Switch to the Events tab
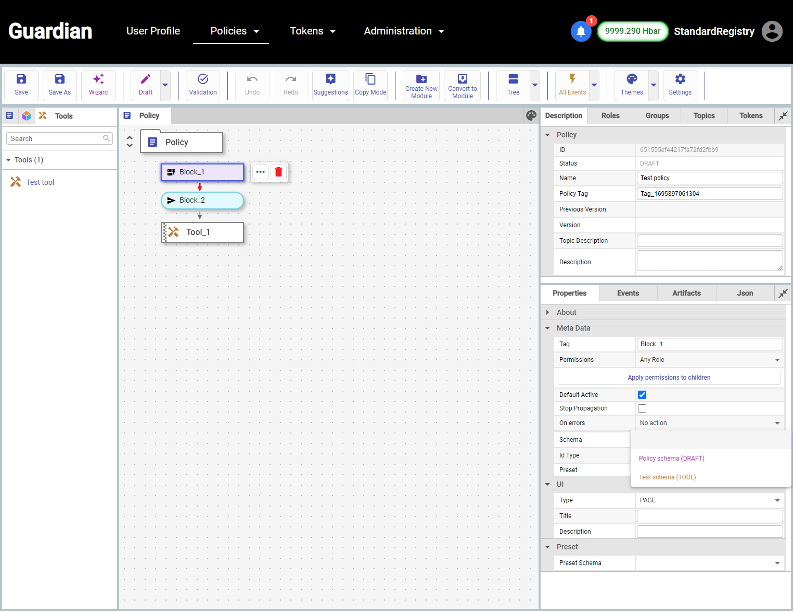Screen dimensions: 794x612 tap(628, 293)
